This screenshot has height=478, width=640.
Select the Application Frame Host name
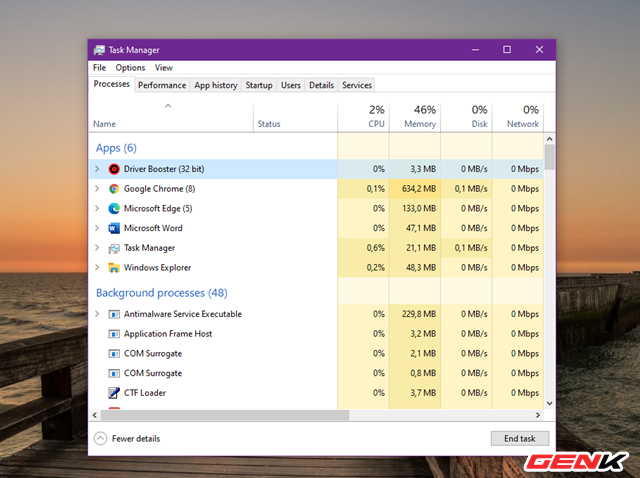[168, 334]
